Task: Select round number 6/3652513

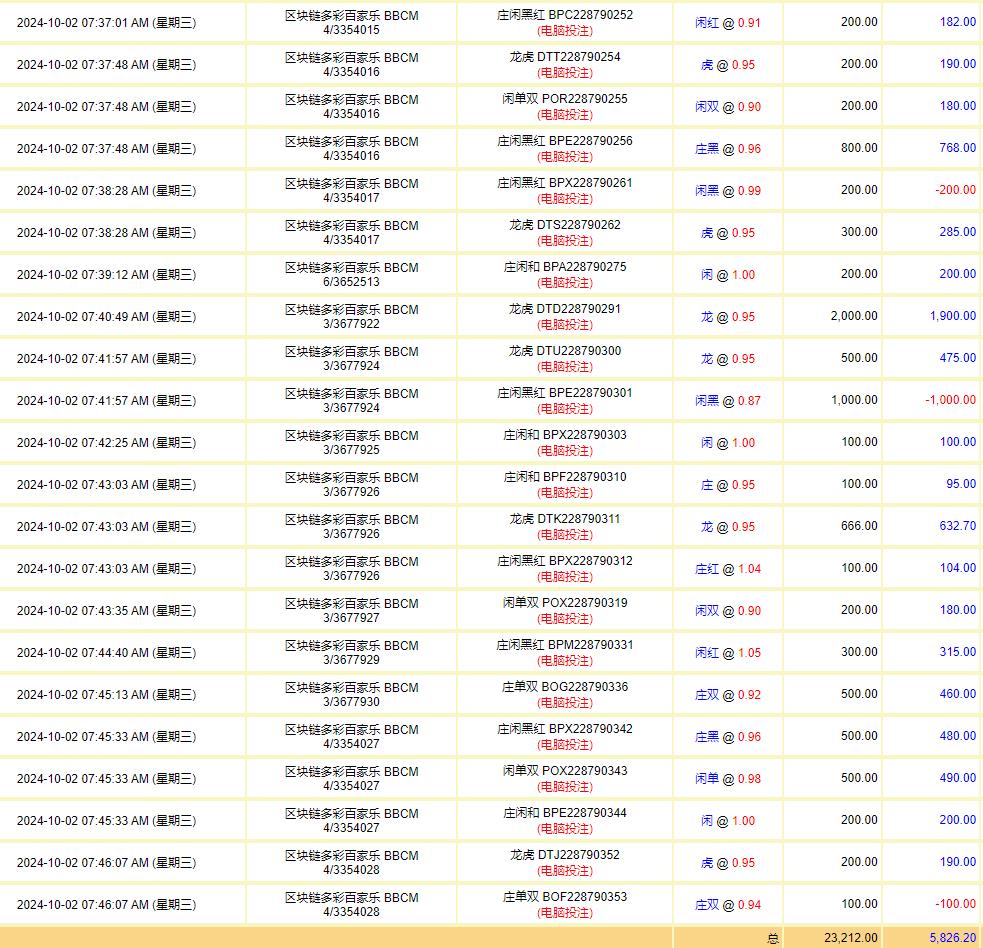Action: (351, 282)
